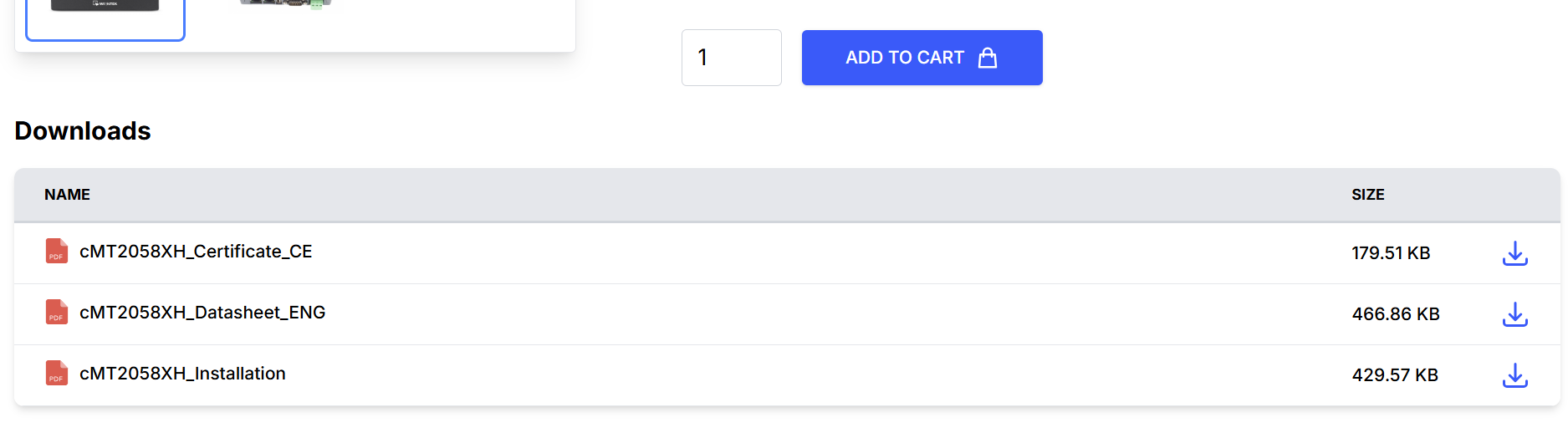The image size is (1568, 443).
Task: Download the cMT2058XH_Certificate_CE file
Action: pyautogui.click(x=1514, y=253)
